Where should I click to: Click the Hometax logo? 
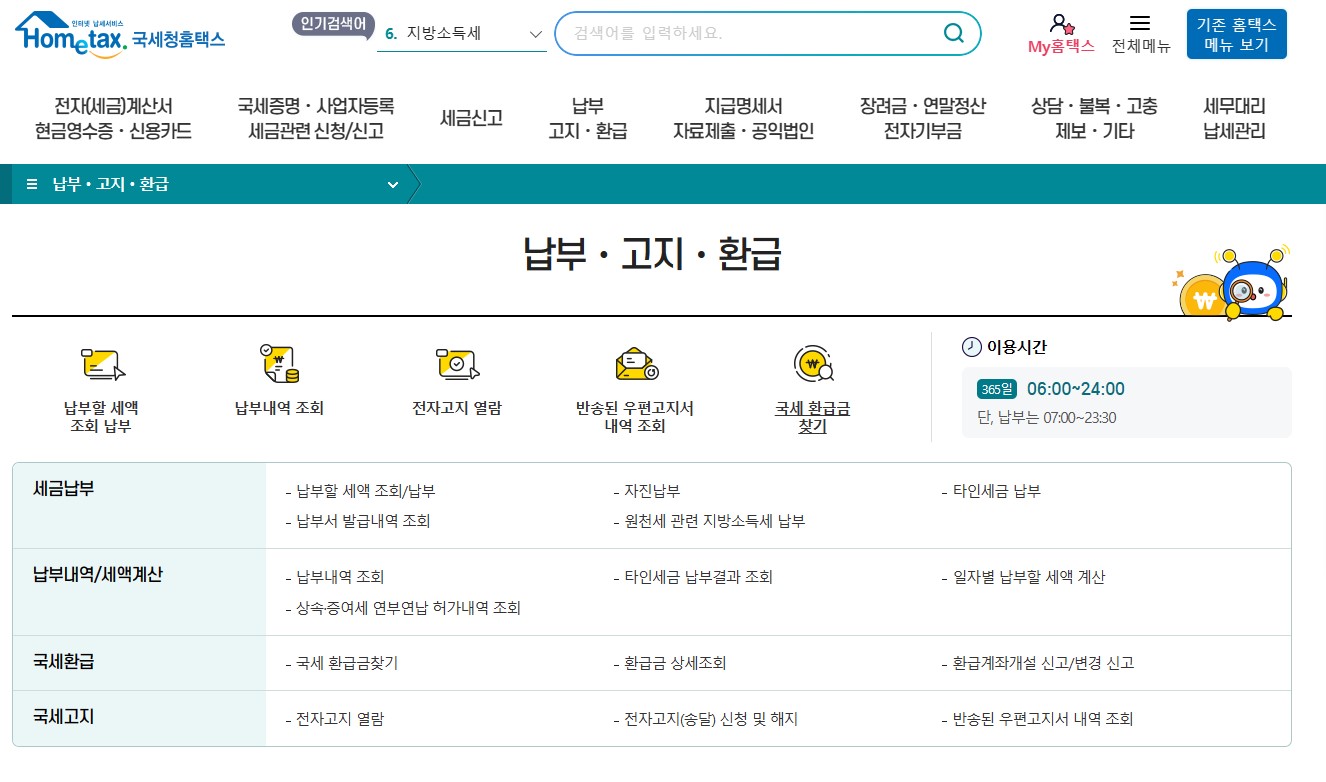pos(118,32)
